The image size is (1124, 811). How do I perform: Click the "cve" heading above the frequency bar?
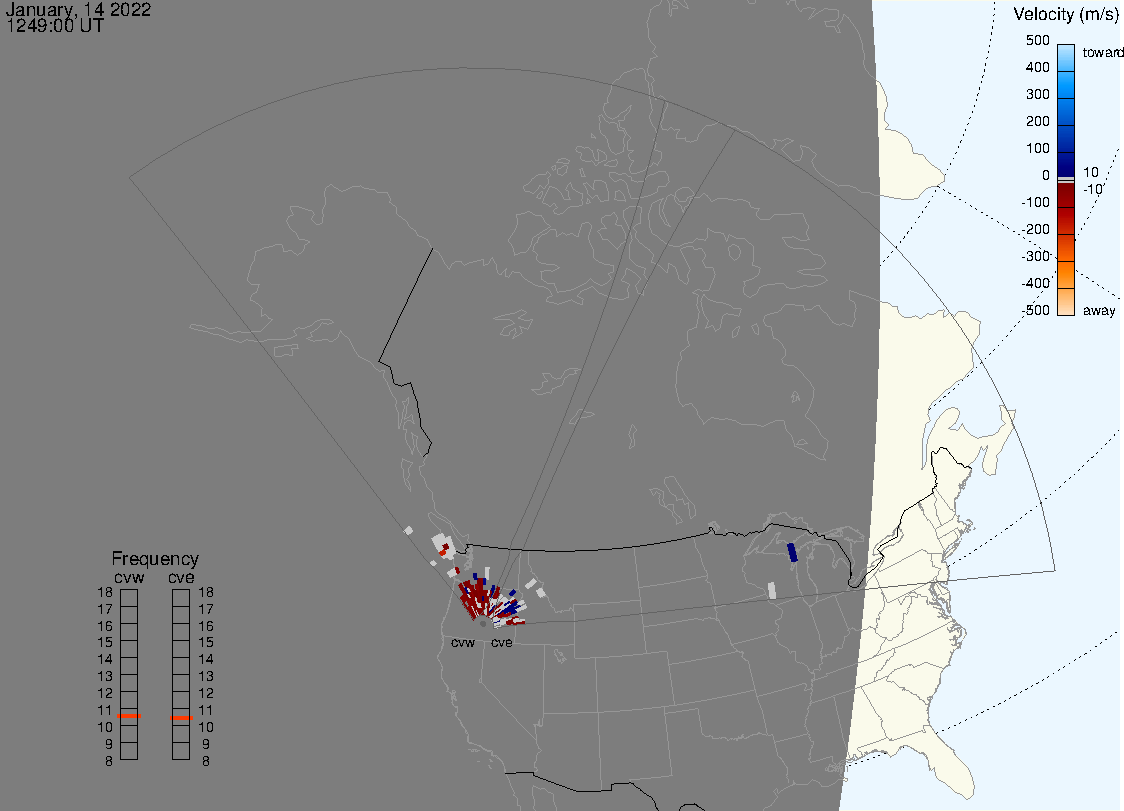point(181,578)
